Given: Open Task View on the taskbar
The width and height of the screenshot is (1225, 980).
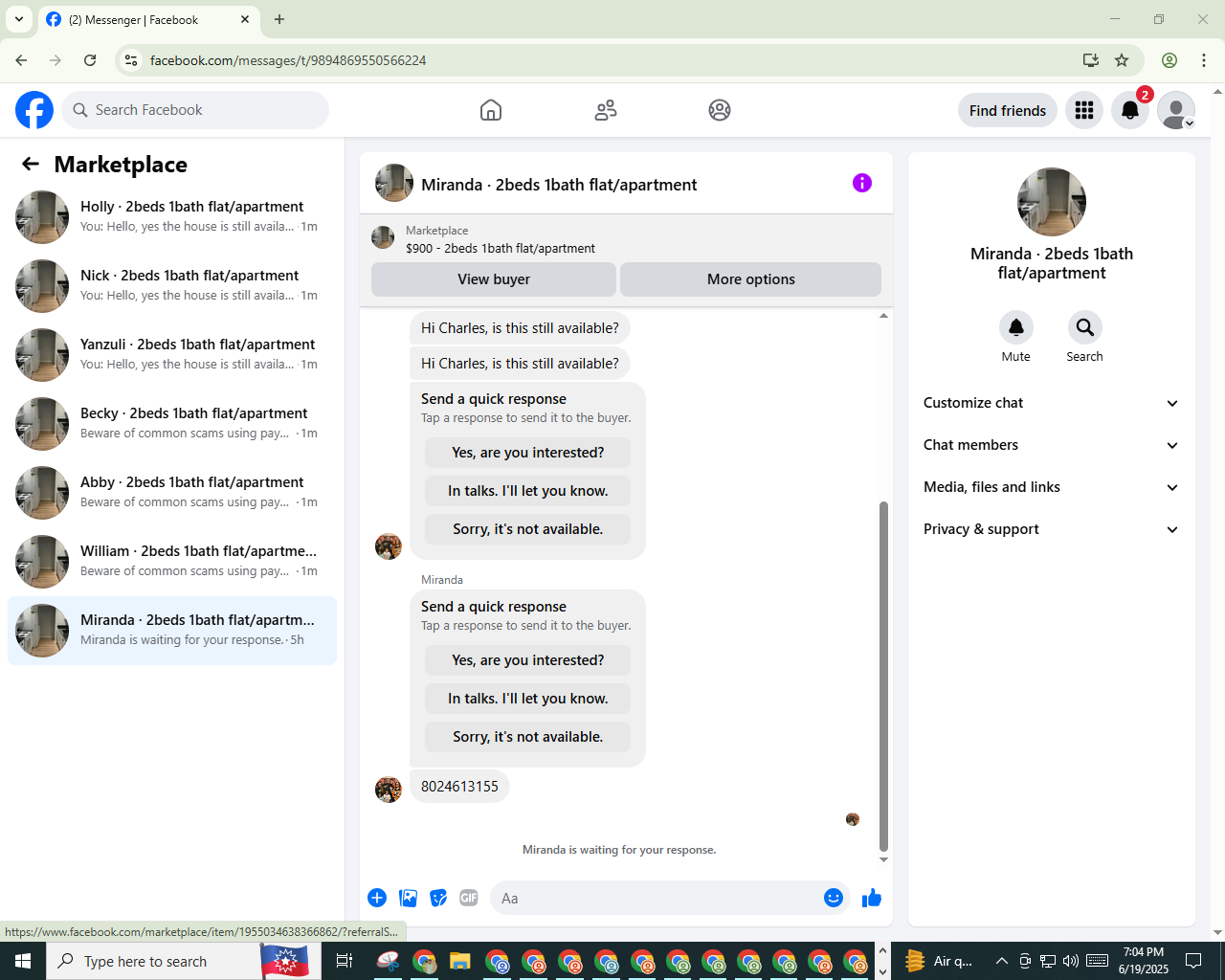Looking at the screenshot, I should click(345, 961).
